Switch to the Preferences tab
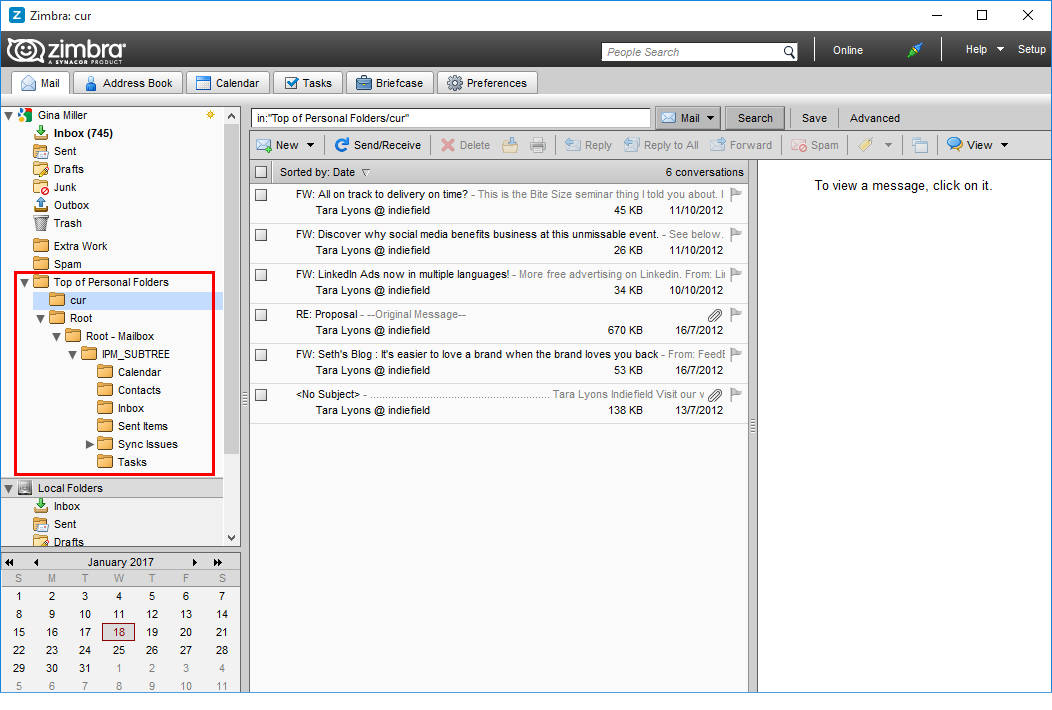Screen dimensions: 1052x710 click(x=488, y=83)
